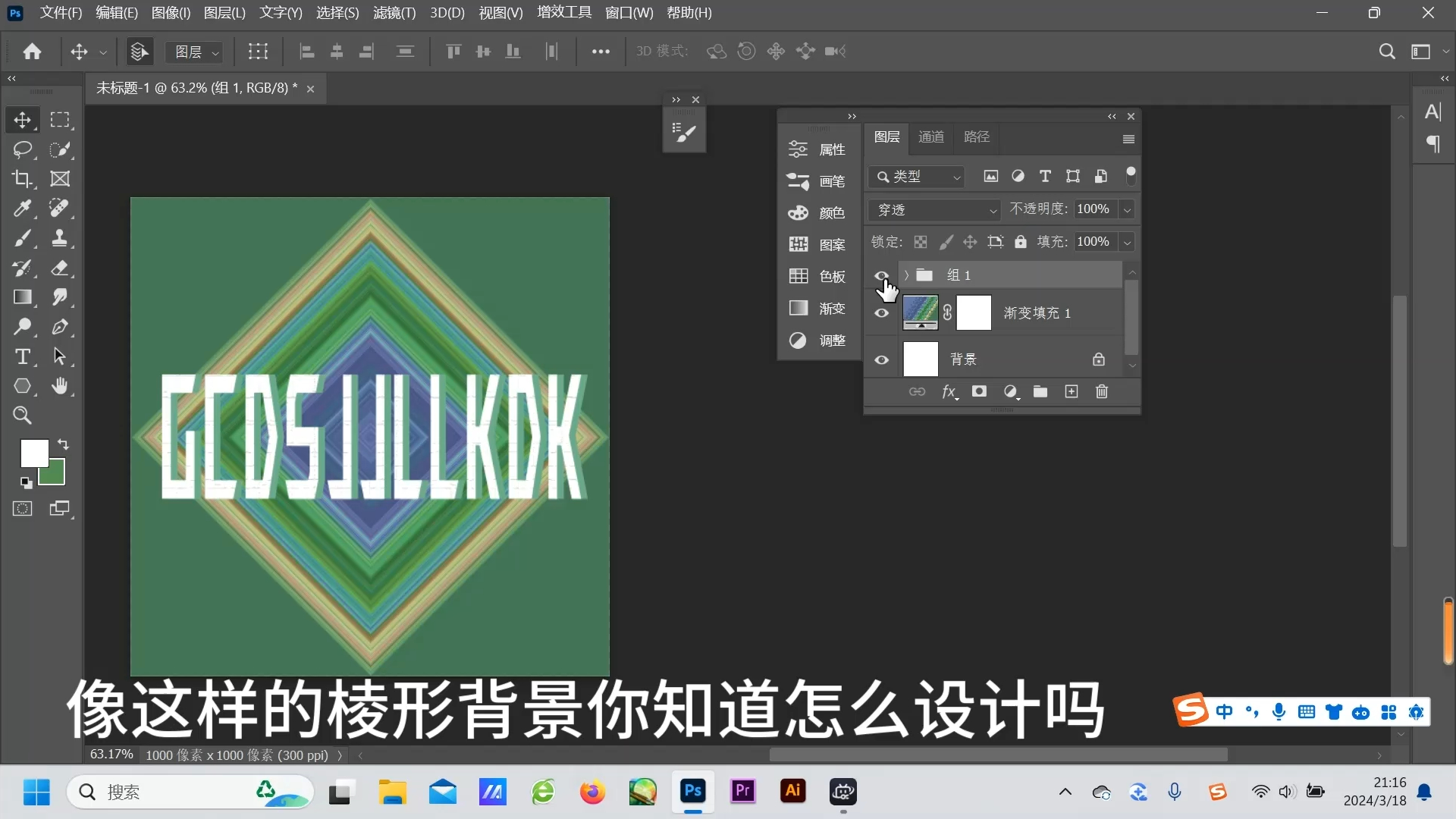Switch to the 通道 tab

point(931,136)
